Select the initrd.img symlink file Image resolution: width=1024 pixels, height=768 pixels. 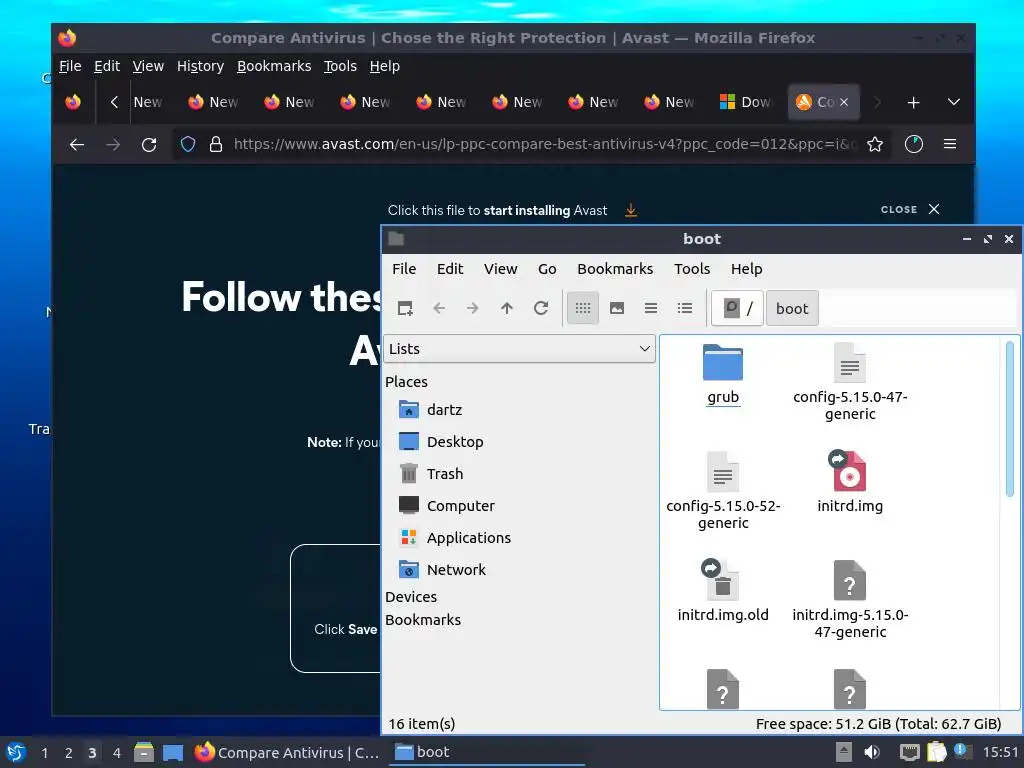pos(850,482)
